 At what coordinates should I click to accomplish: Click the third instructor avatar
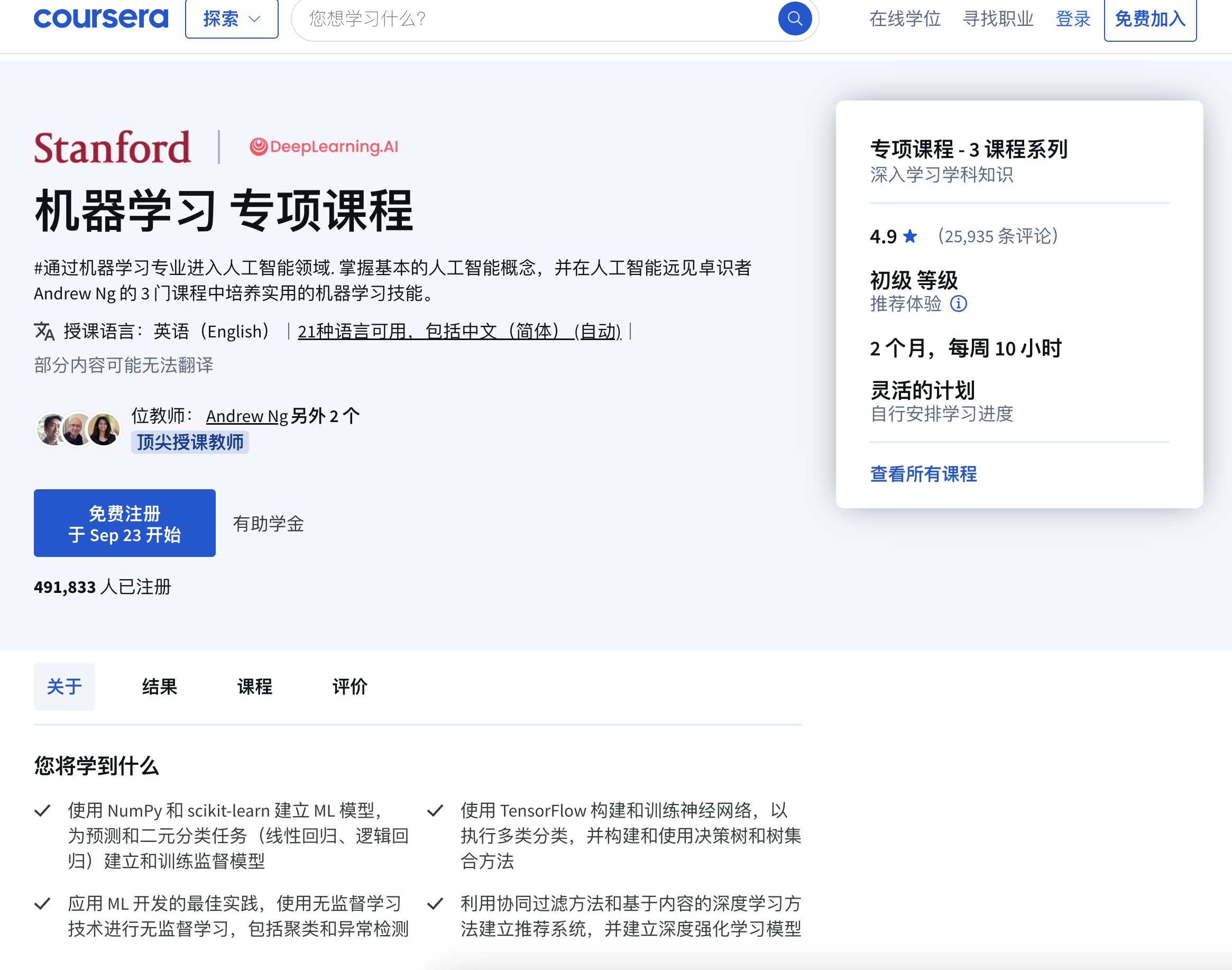103,429
